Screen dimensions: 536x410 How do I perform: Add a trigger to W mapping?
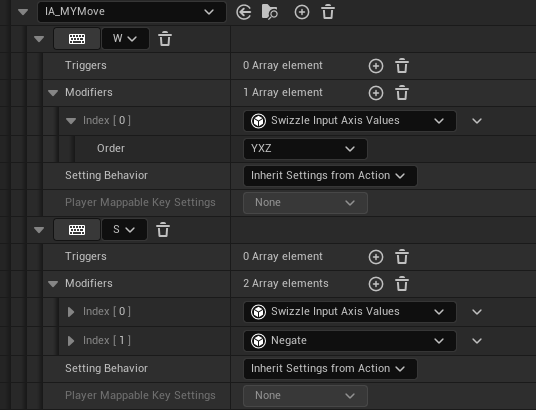[376, 66]
